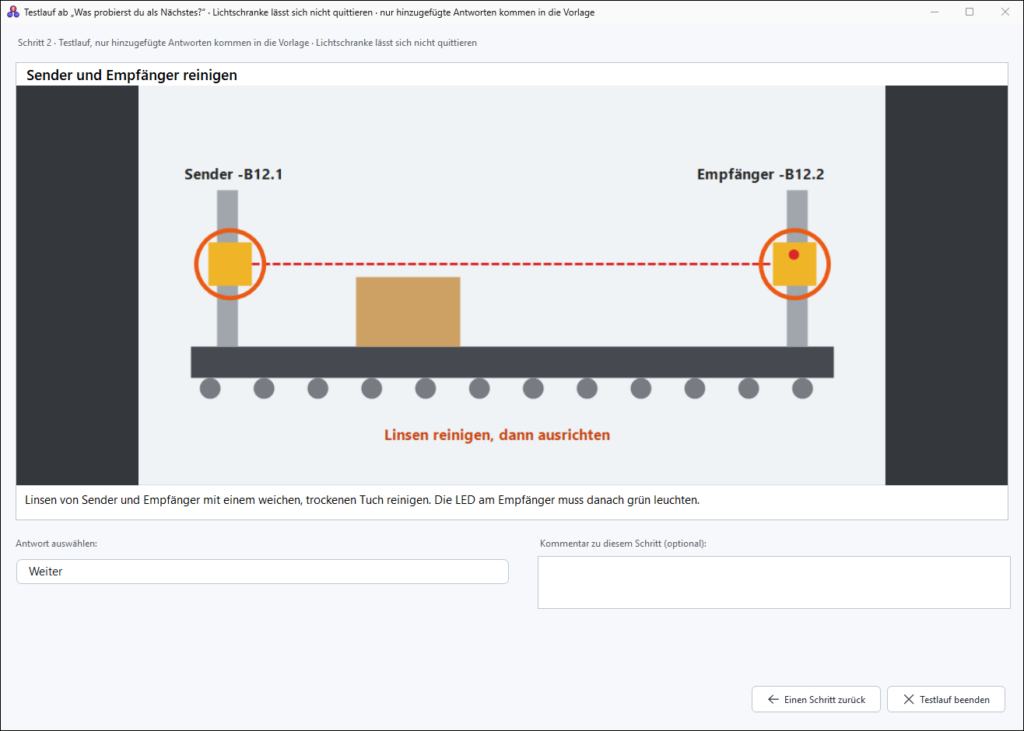Click into the optional Kommentar text field
This screenshot has width=1024, height=731.
(x=774, y=582)
